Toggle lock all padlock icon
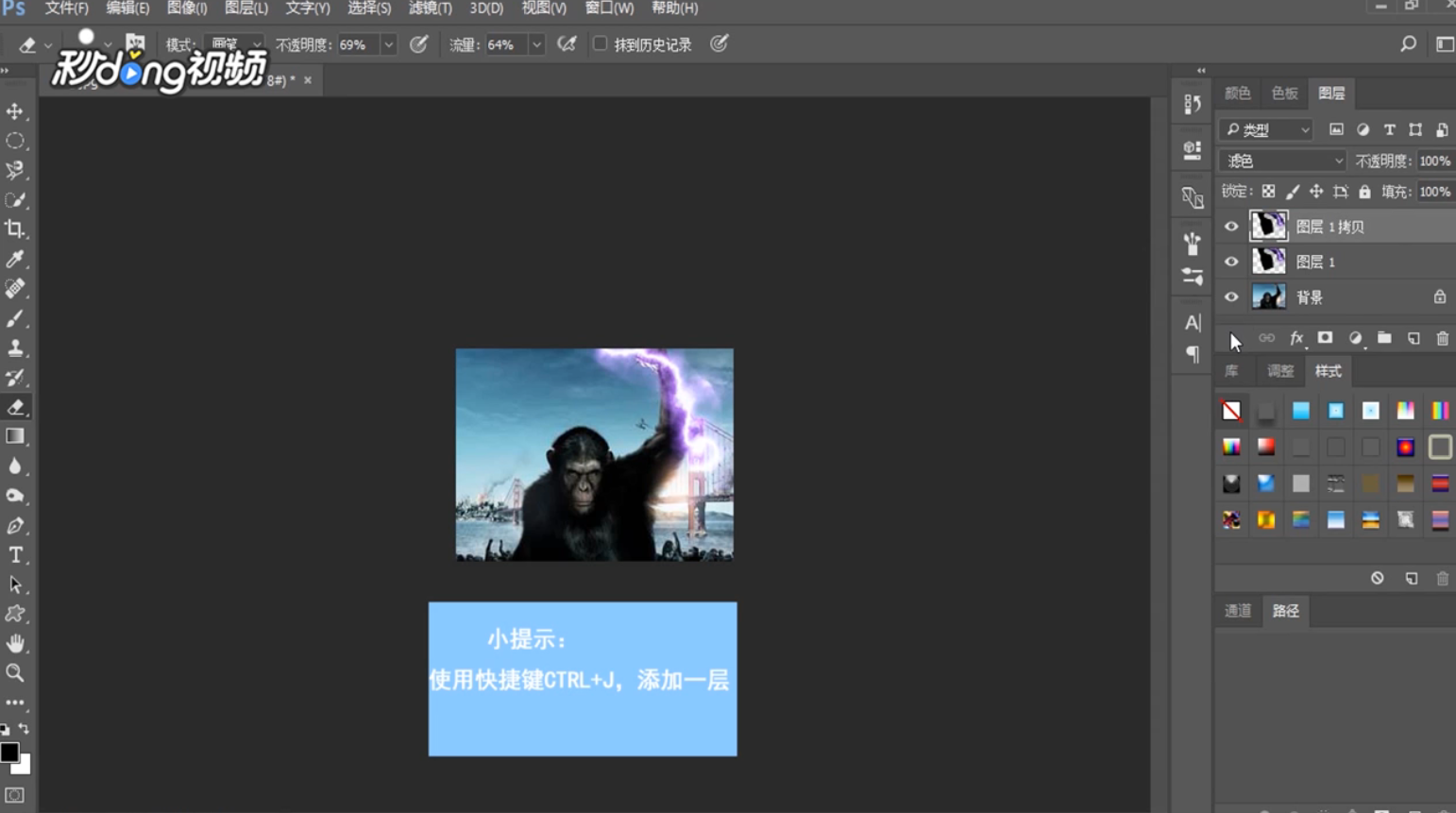 [1364, 192]
